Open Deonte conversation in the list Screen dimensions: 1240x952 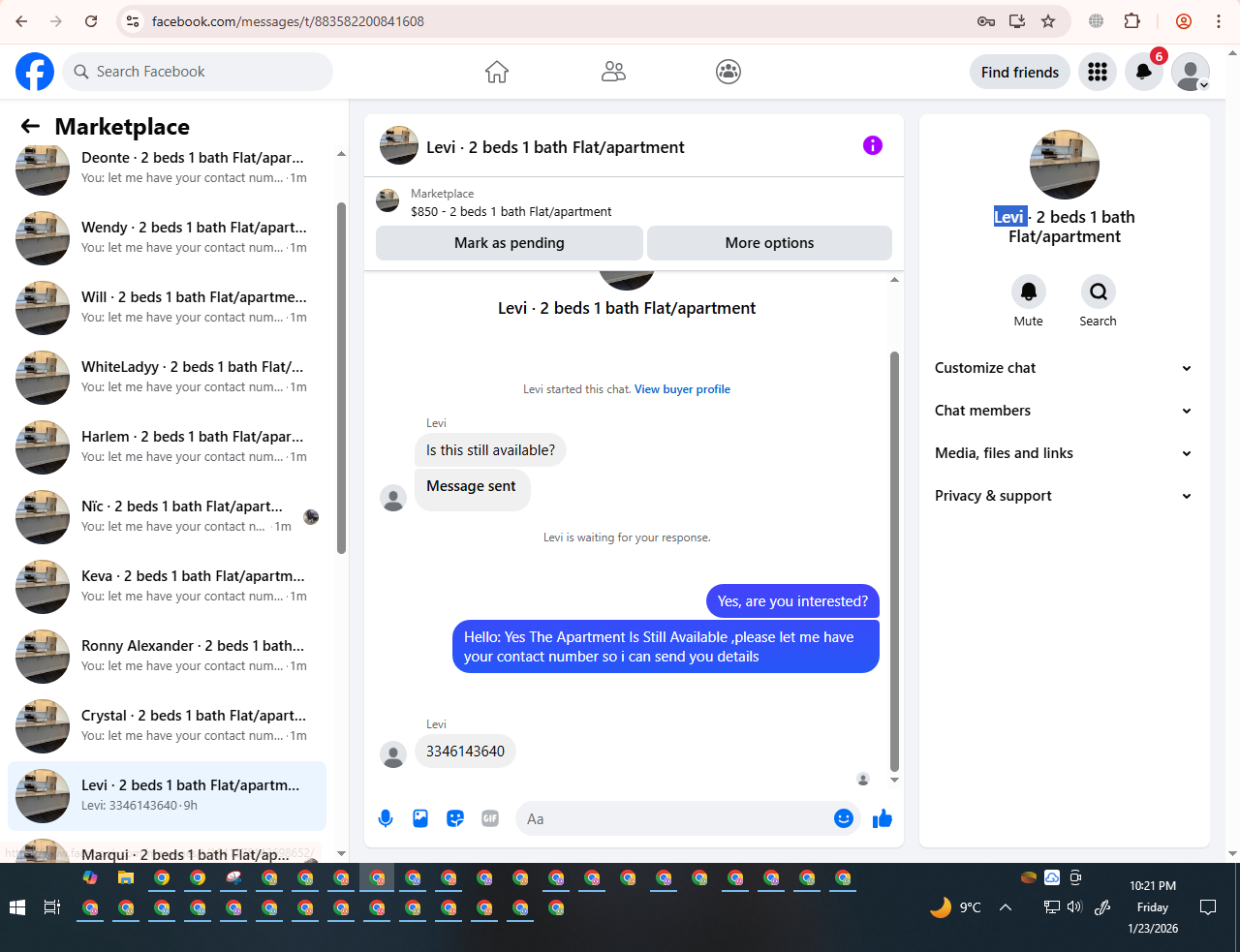[167, 168]
